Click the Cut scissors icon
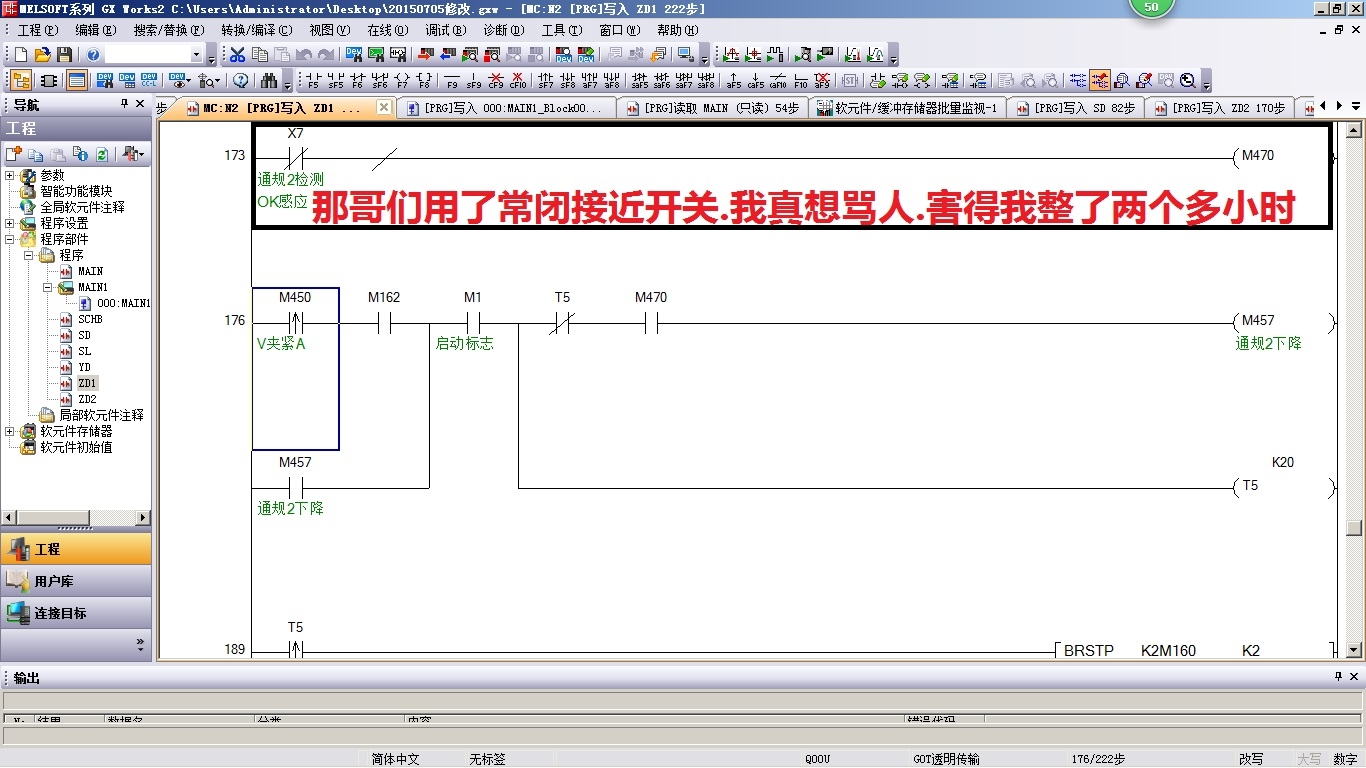 point(238,55)
